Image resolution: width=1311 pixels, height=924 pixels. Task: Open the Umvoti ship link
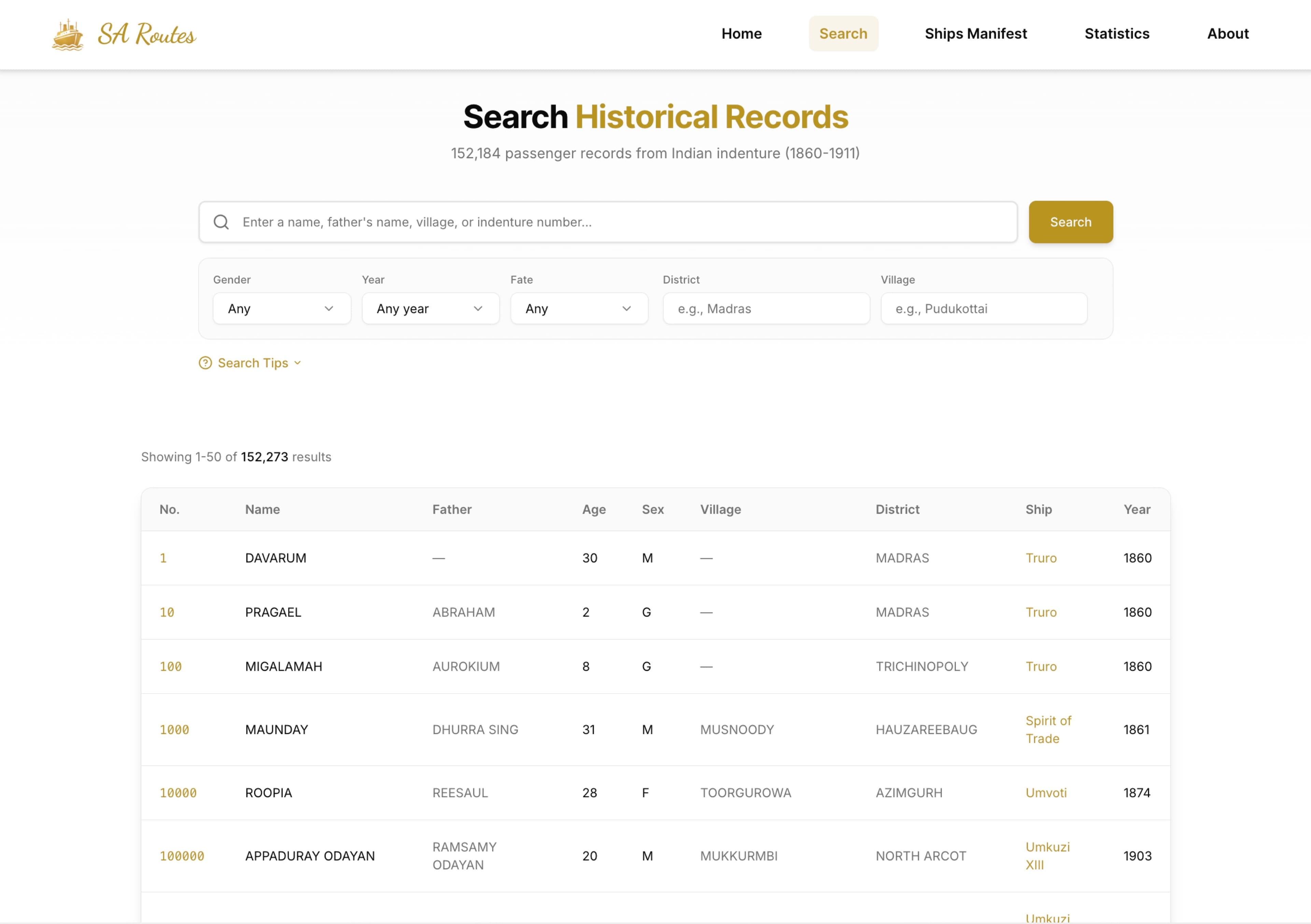pos(1045,793)
